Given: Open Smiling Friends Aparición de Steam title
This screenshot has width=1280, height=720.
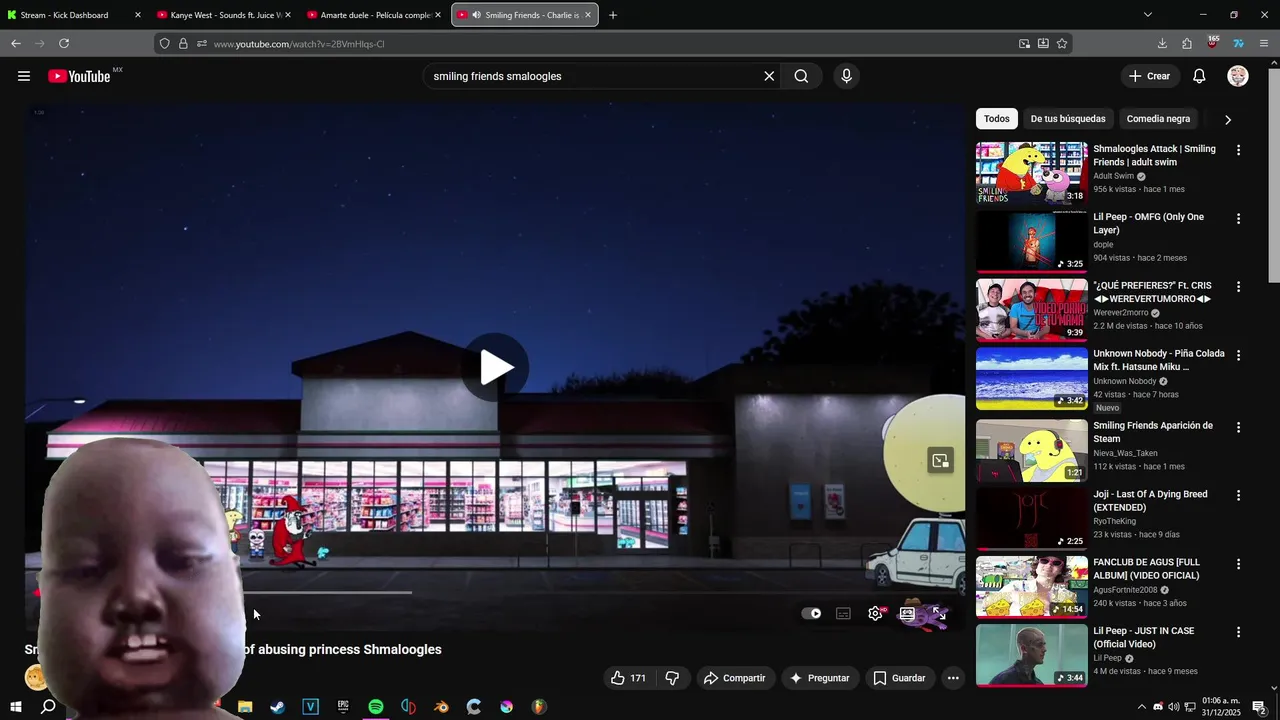Looking at the screenshot, I should (1153, 432).
